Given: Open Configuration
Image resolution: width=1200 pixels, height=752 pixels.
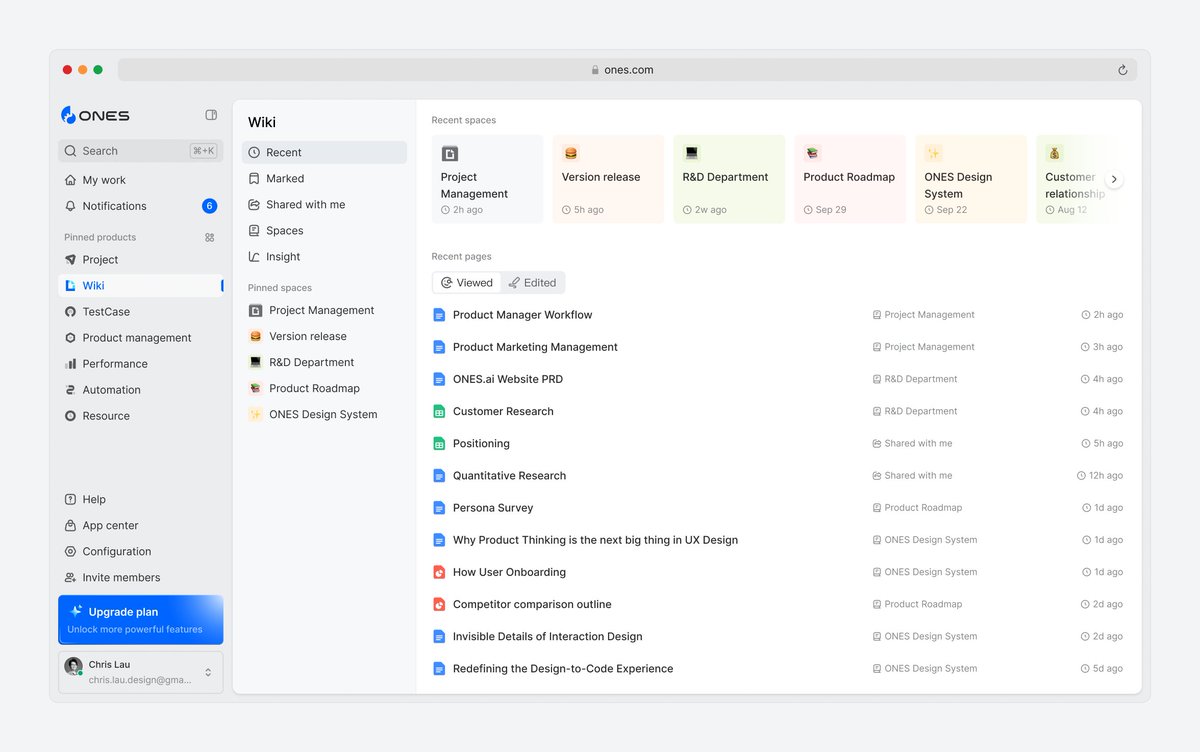Looking at the screenshot, I should tap(141, 552).
